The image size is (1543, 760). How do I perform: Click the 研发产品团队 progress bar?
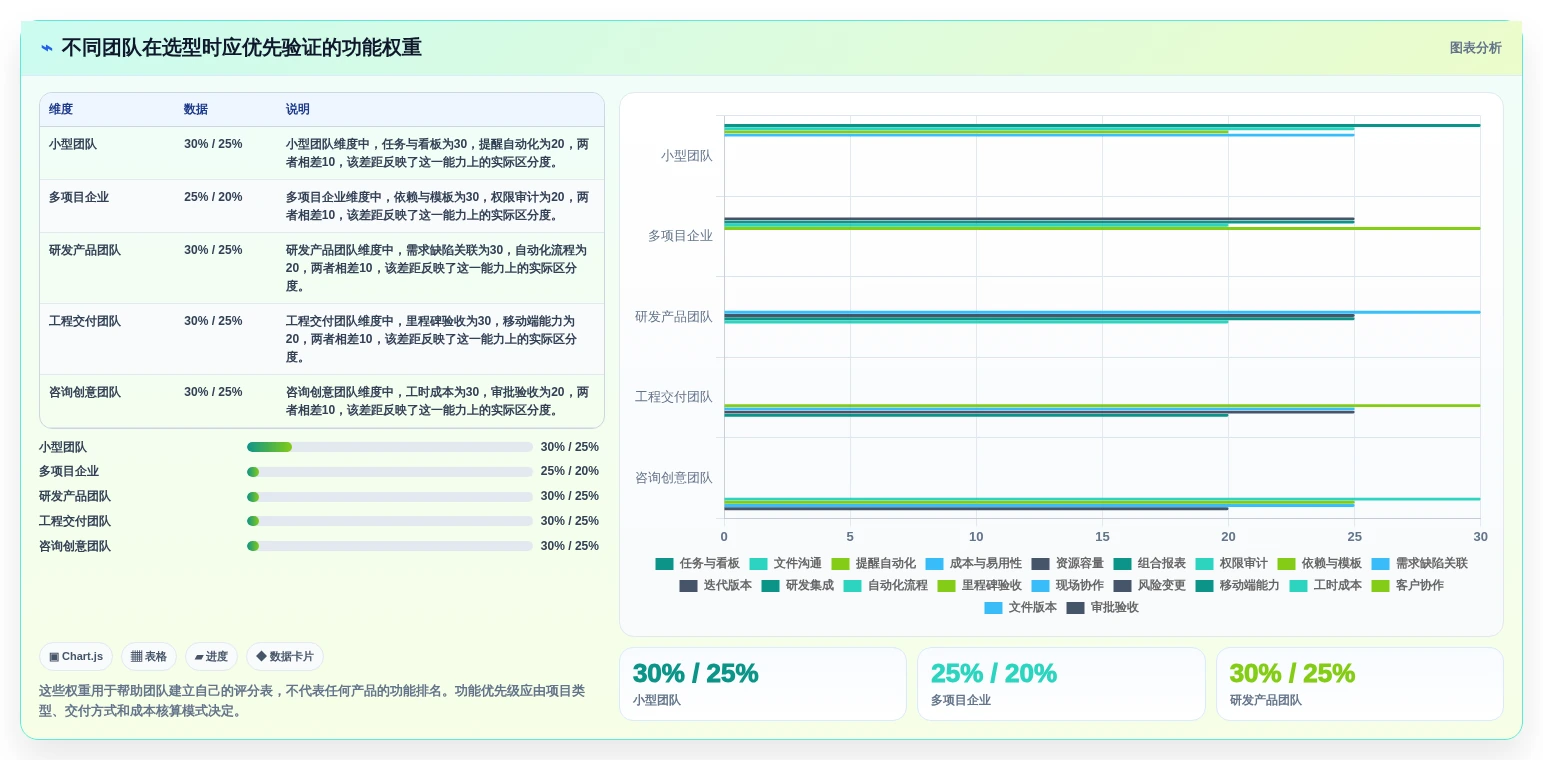(390, 496)
